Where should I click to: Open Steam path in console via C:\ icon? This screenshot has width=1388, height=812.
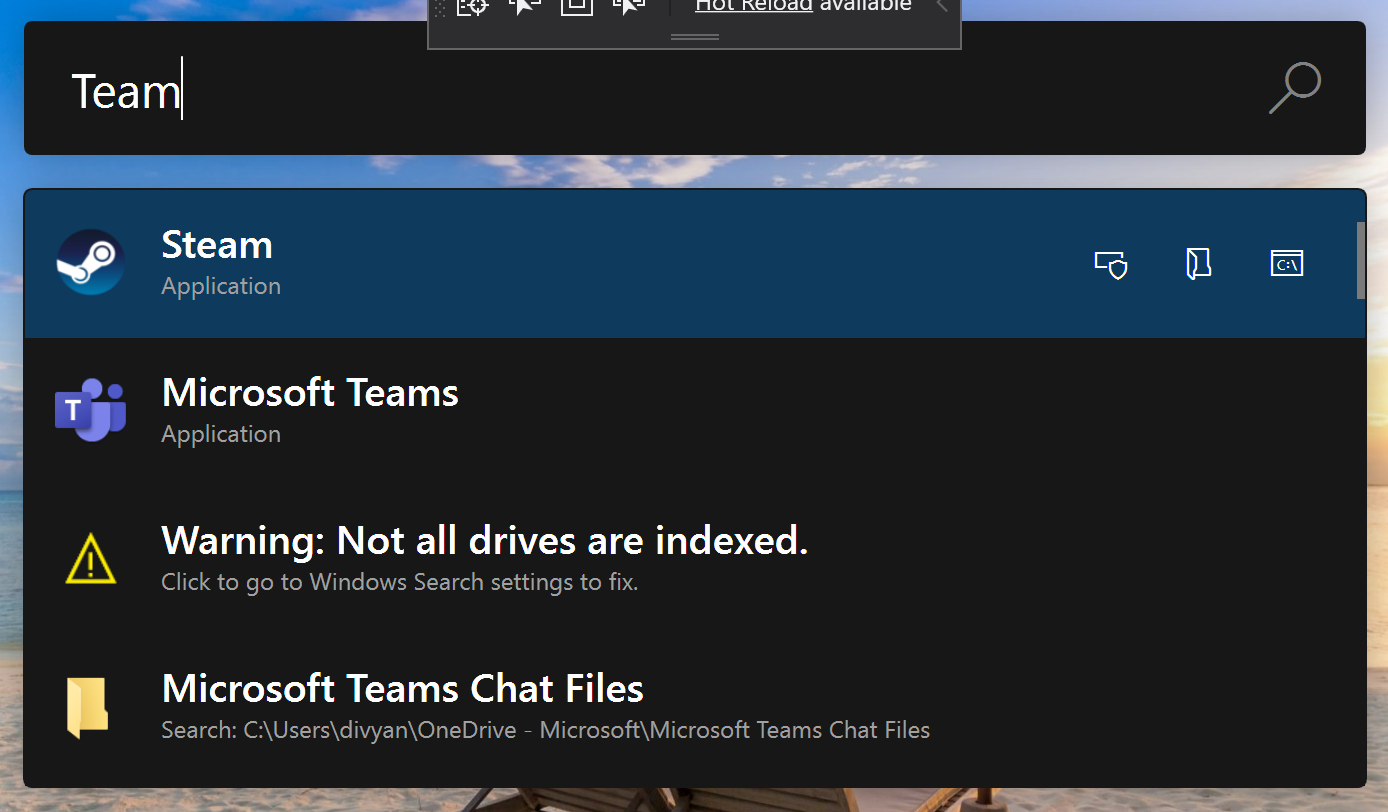1286,263
